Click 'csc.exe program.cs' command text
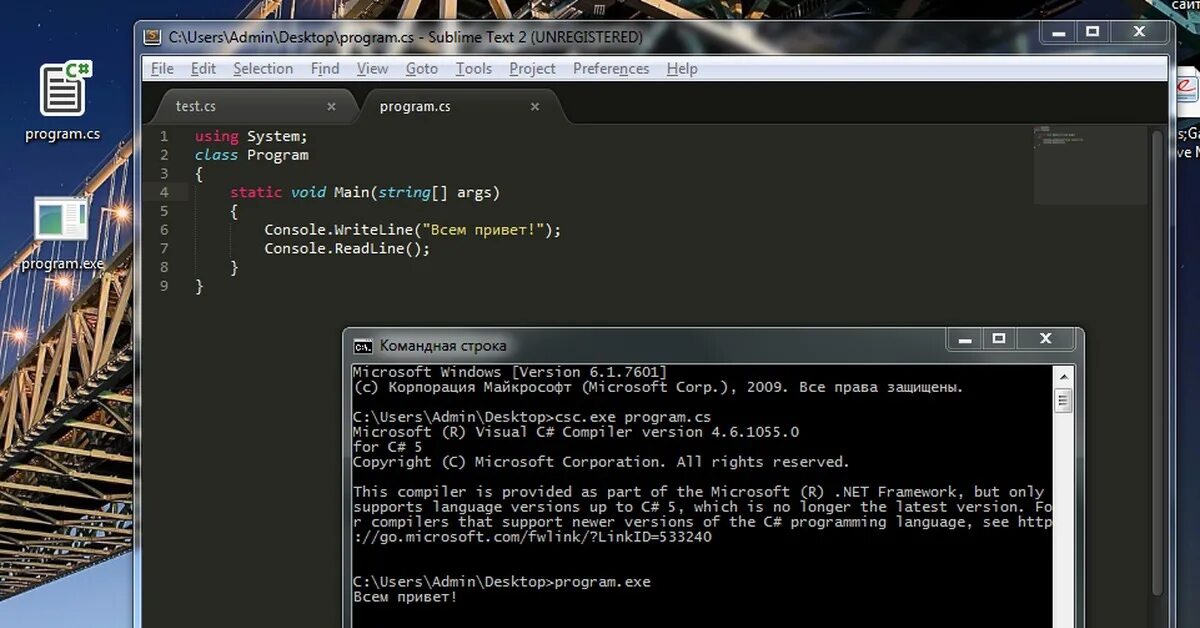This screenshot has height=628, width=1200. pyautogui.click(x=632, y=416)
